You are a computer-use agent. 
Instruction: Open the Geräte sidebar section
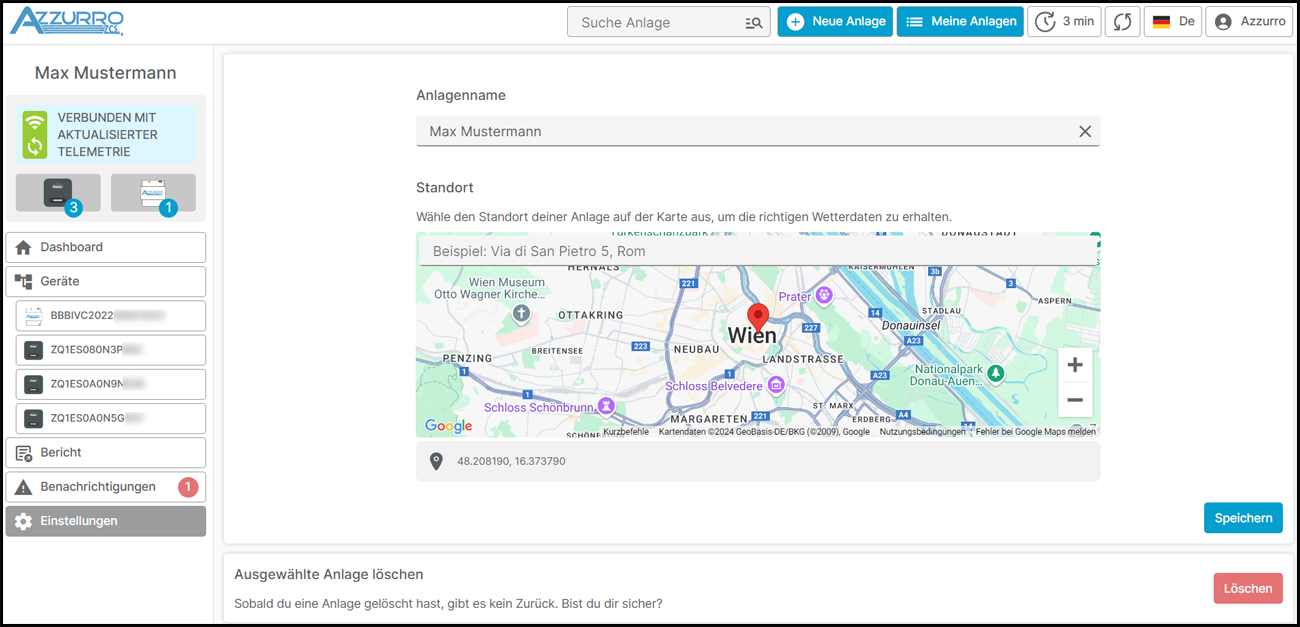point(106,281)
